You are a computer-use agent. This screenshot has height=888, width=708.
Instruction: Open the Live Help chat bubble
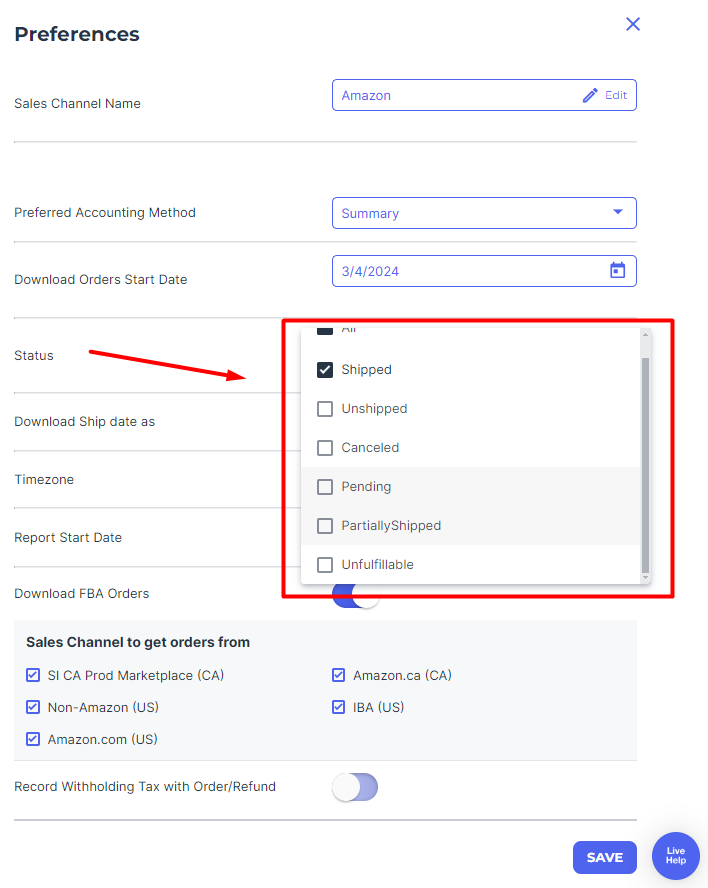click(x=676, y=855)
